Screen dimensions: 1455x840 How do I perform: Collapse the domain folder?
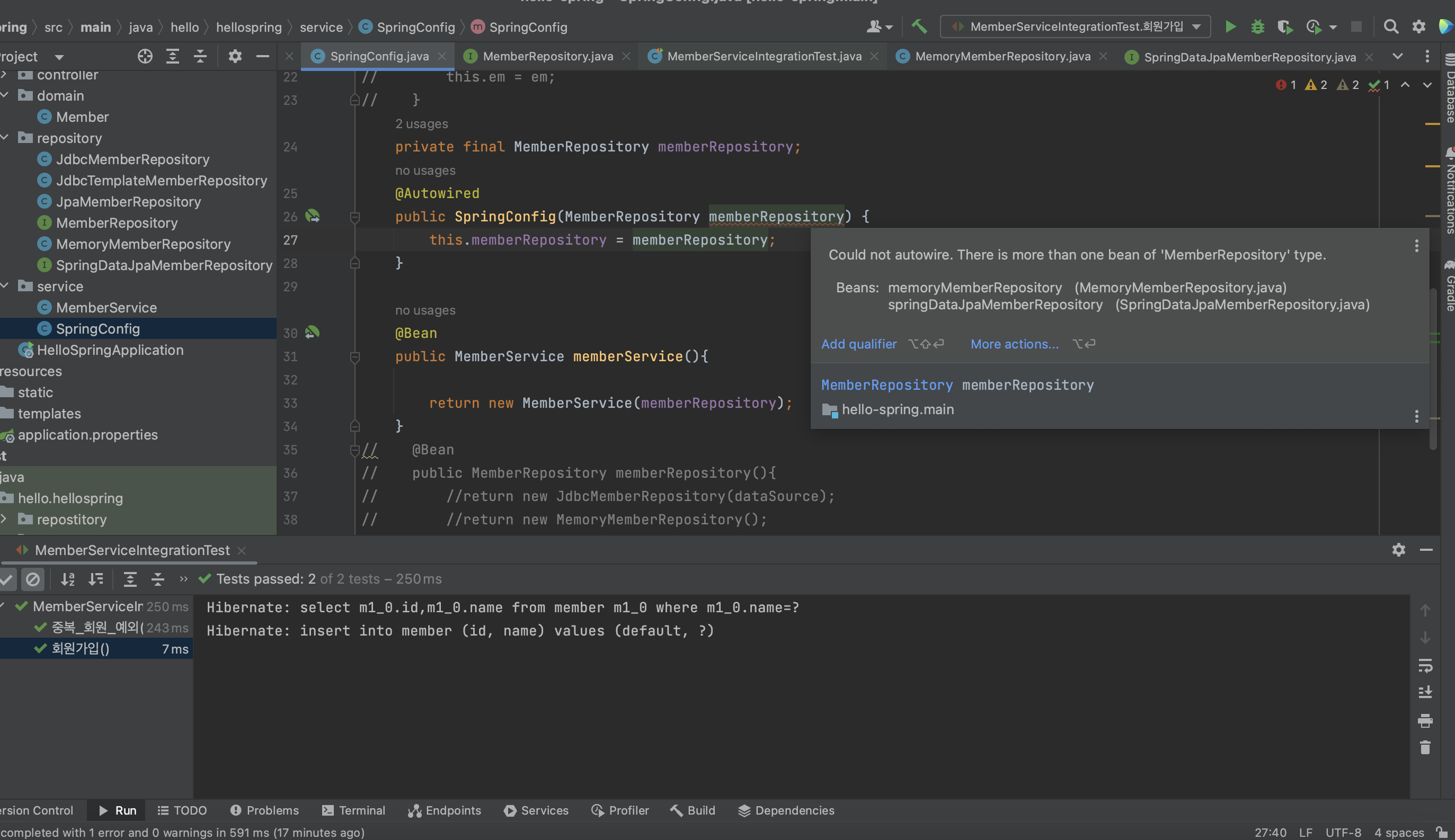[x=5, y=95]
